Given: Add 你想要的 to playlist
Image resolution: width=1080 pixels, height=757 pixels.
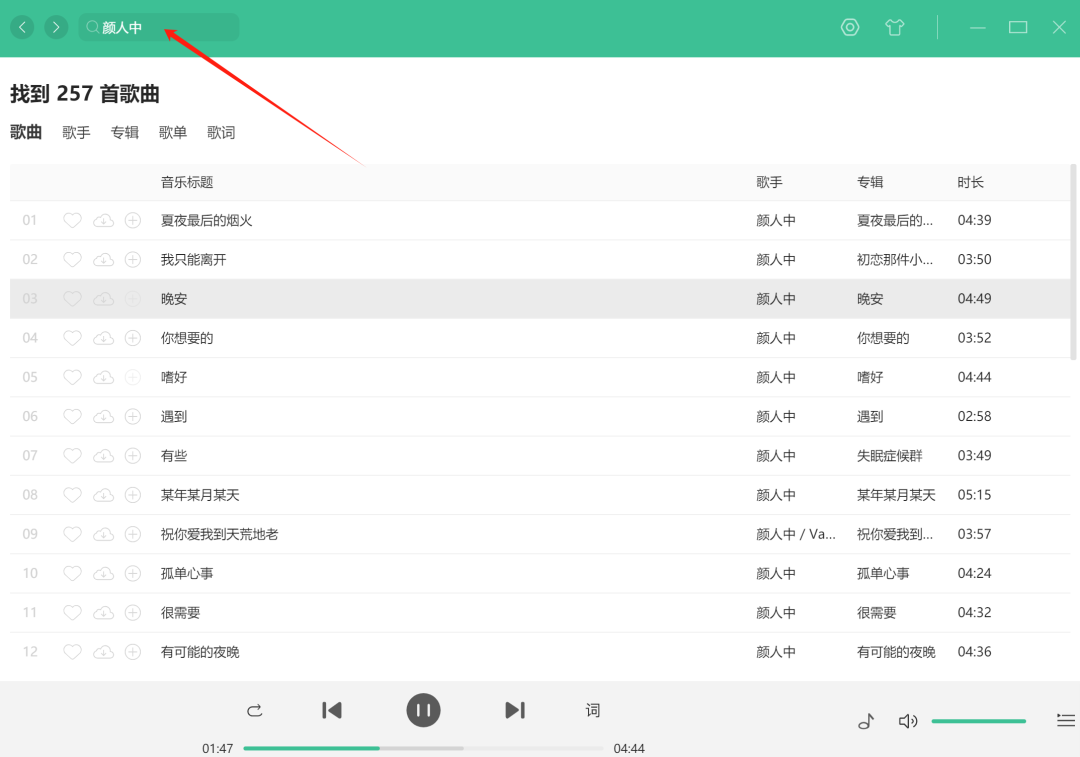Looking at the screenshot, I should tap(133, 338).
